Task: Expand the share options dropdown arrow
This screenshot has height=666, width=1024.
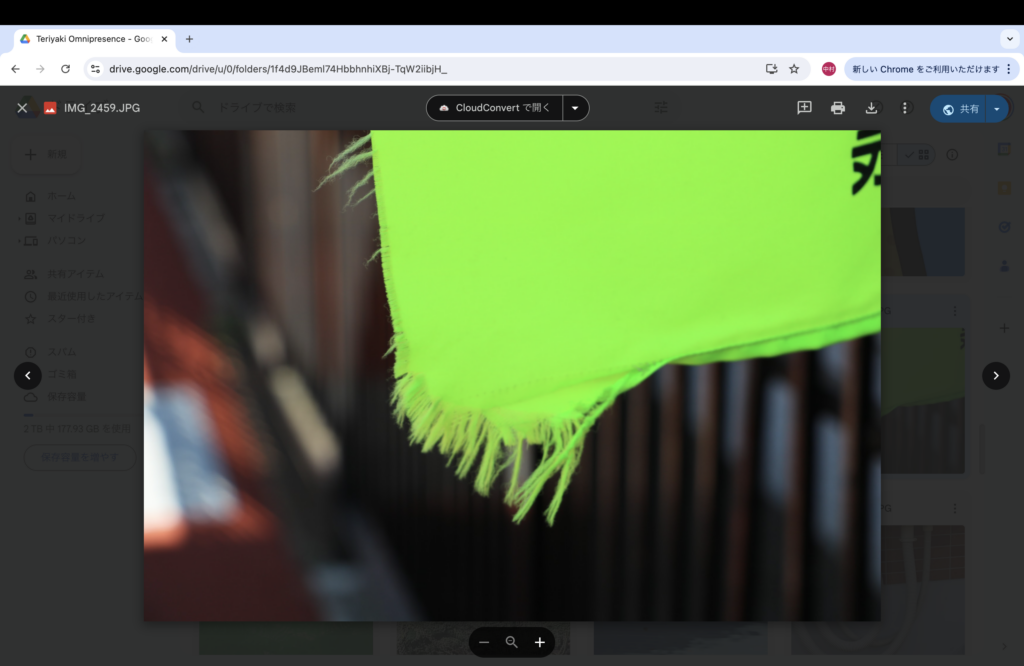Action: point(997,109)
